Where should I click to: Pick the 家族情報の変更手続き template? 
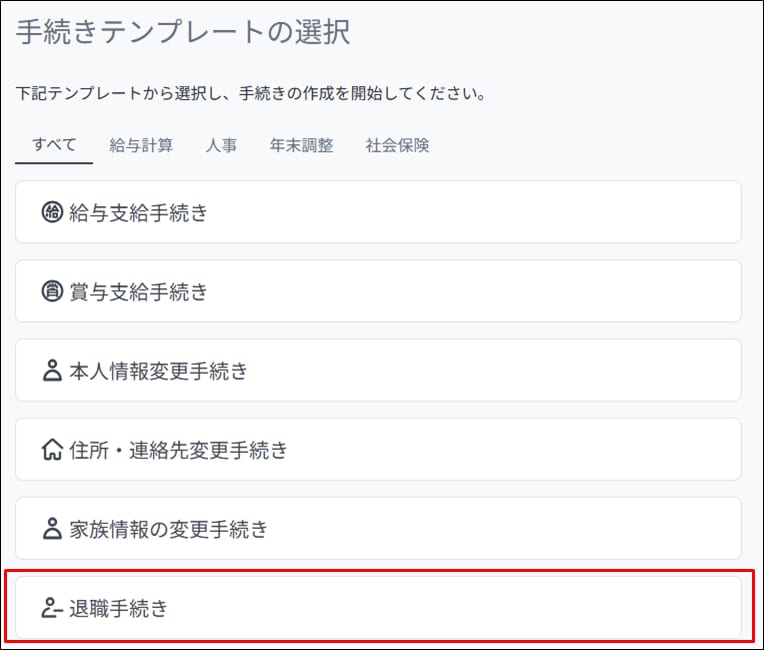pos(378,529)
